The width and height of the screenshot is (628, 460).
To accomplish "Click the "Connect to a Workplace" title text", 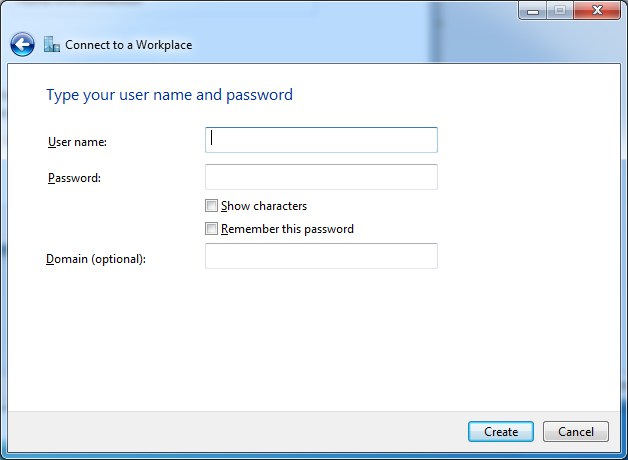I will (128, 45).
